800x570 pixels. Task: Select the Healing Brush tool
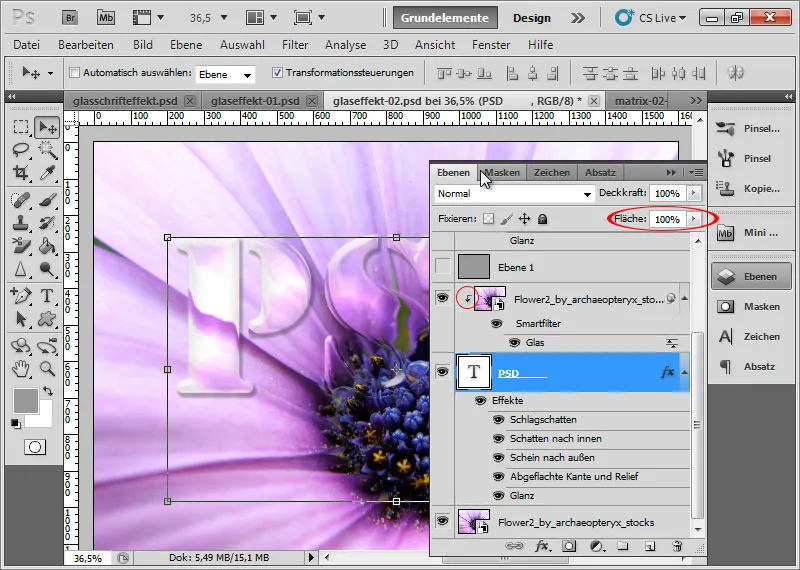click(20, 200)
